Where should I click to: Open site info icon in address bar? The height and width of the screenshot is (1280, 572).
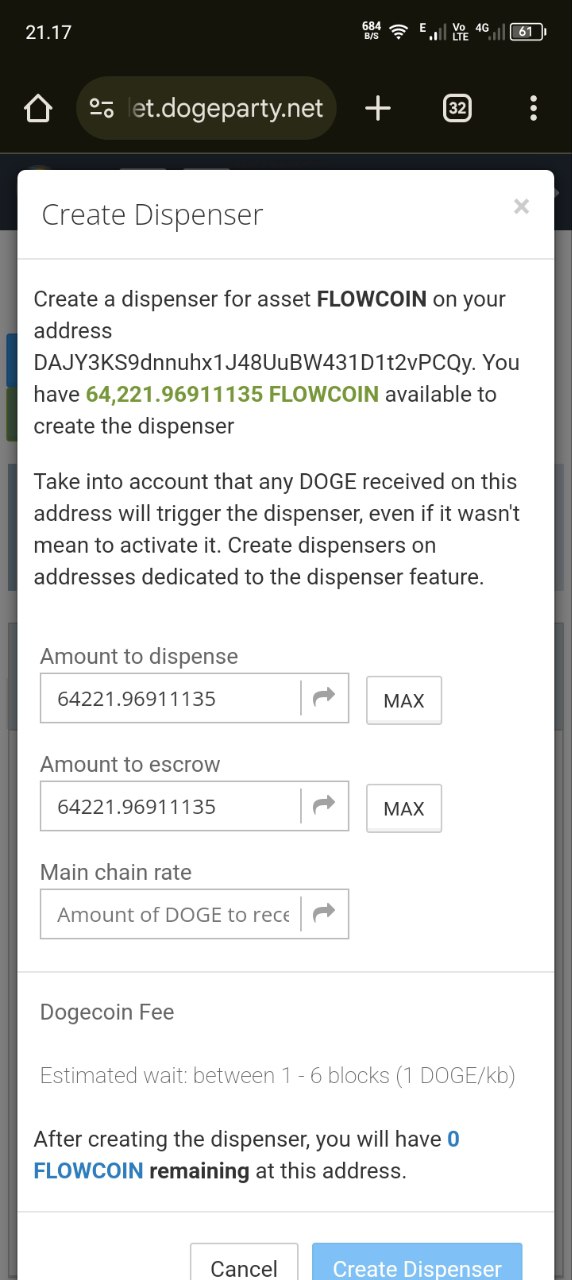102,108
